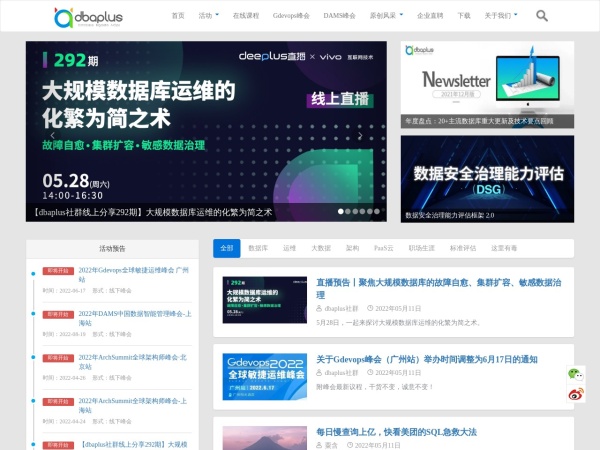Click the dbaplus logo
This screenshot has height=450, width=600.
pos(88,17)
